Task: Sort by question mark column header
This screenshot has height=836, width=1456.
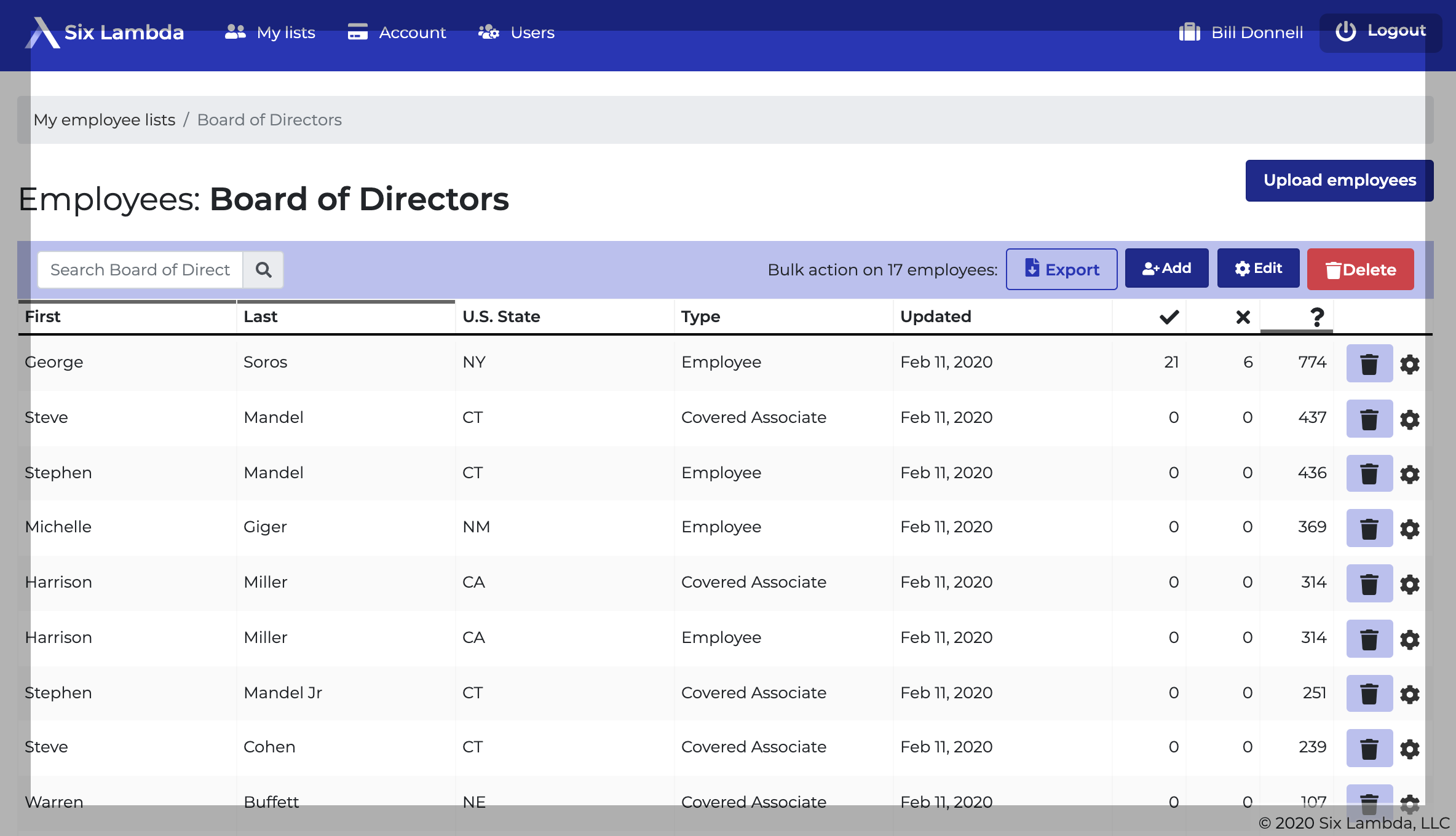Action: [x=1316, y=317]
